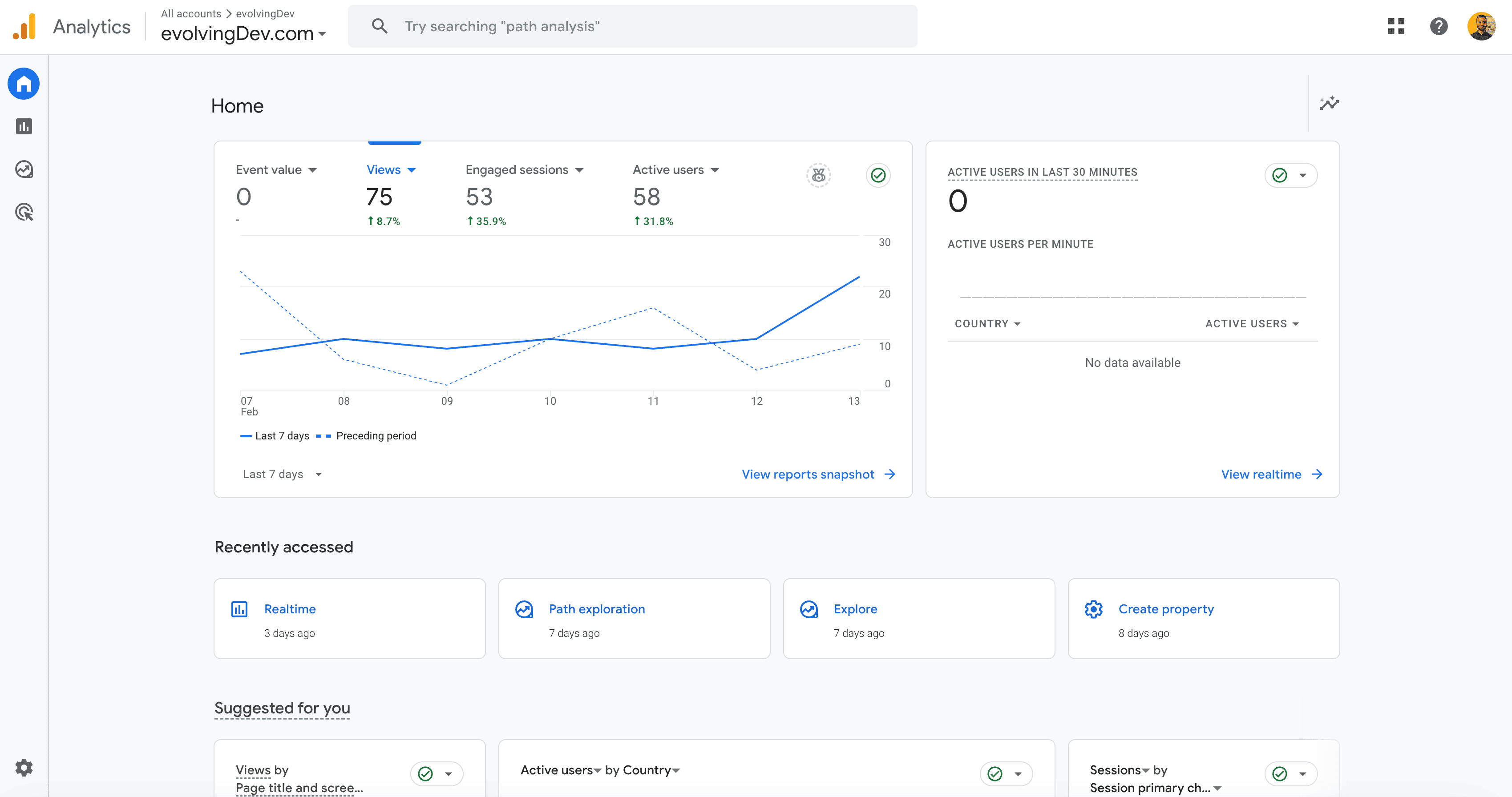Image resolution: width=1512 pixels, height=797 pixels.
Task: Open Create property recently accessed card
Action: (x=1203, y=619)
